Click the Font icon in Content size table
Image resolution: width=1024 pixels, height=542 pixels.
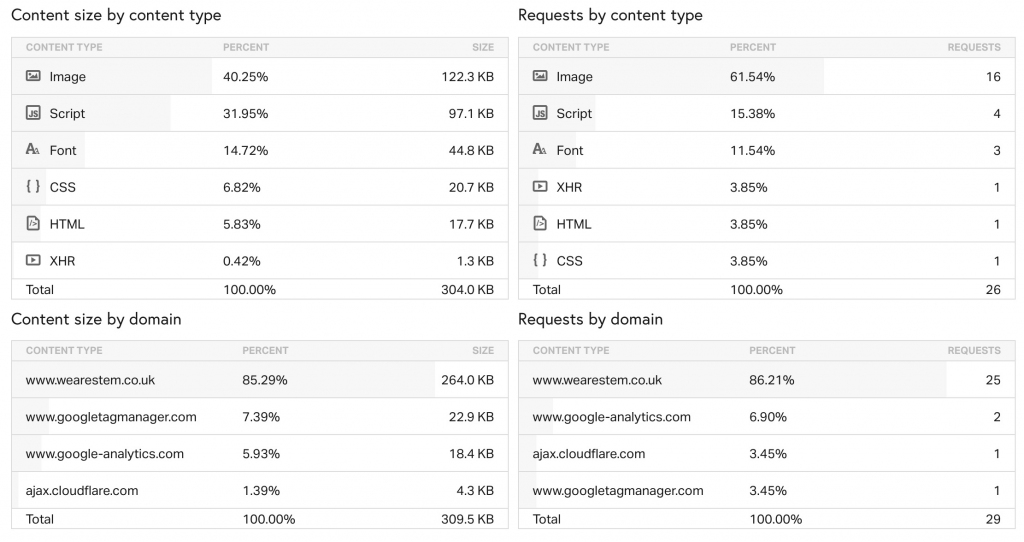(x=33, y=150)
